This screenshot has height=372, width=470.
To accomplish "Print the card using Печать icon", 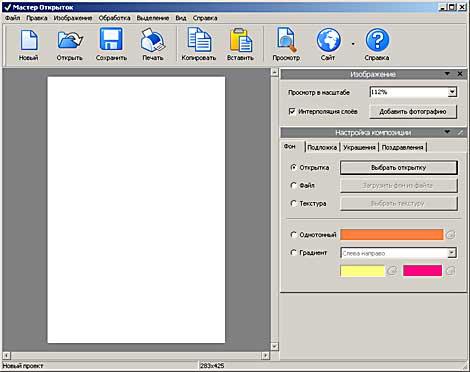I will [153, 45].
